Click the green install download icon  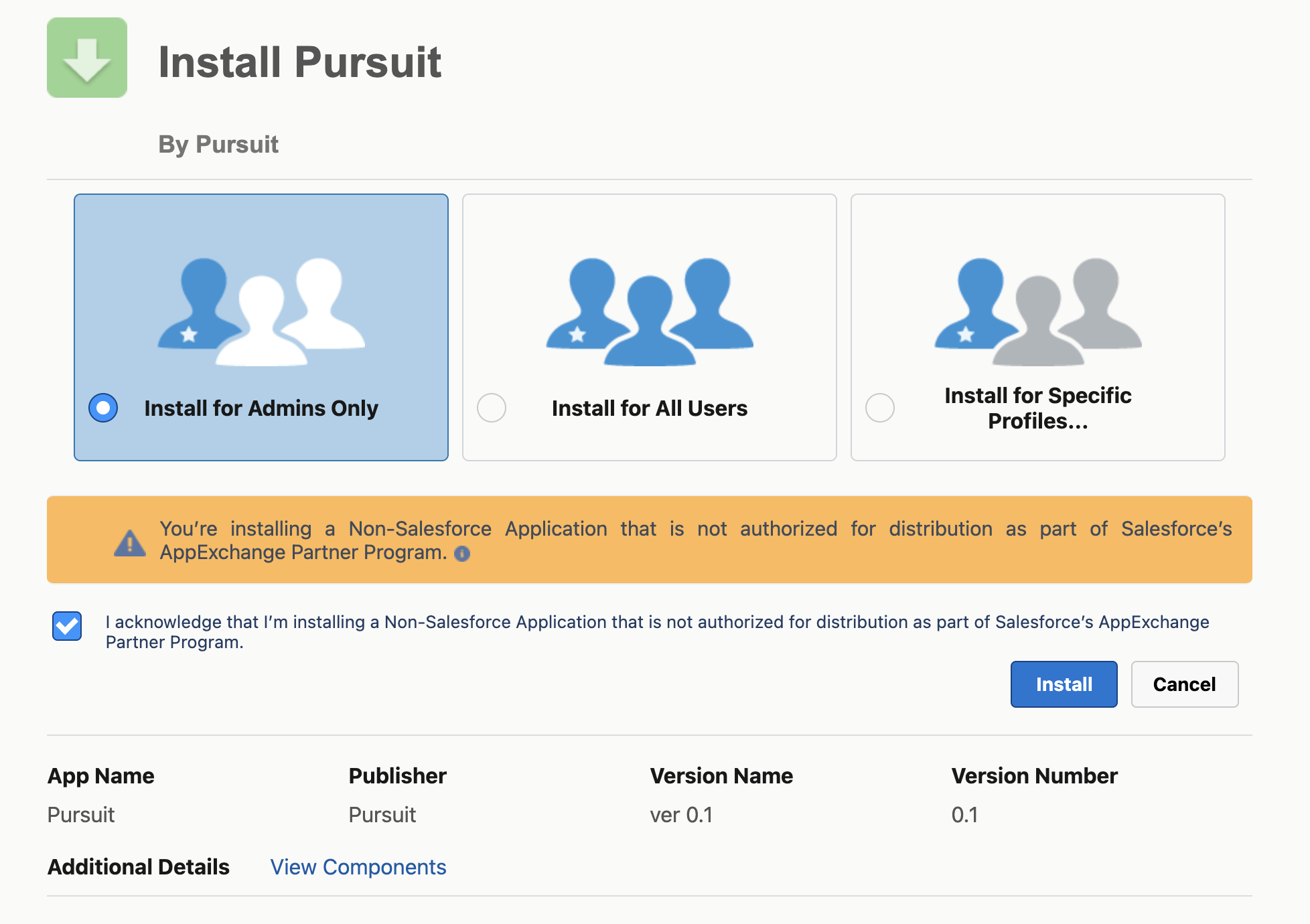(87, 58)
